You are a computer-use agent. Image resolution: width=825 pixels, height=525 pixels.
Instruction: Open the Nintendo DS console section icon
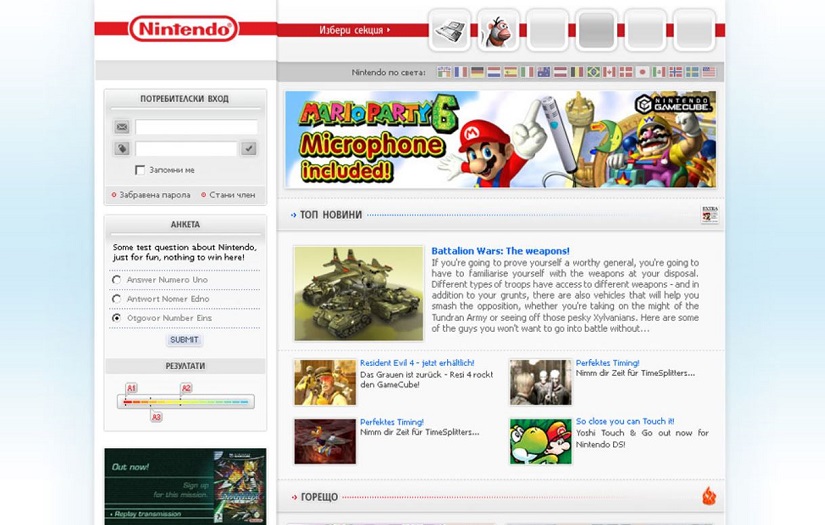click(449, 31)
